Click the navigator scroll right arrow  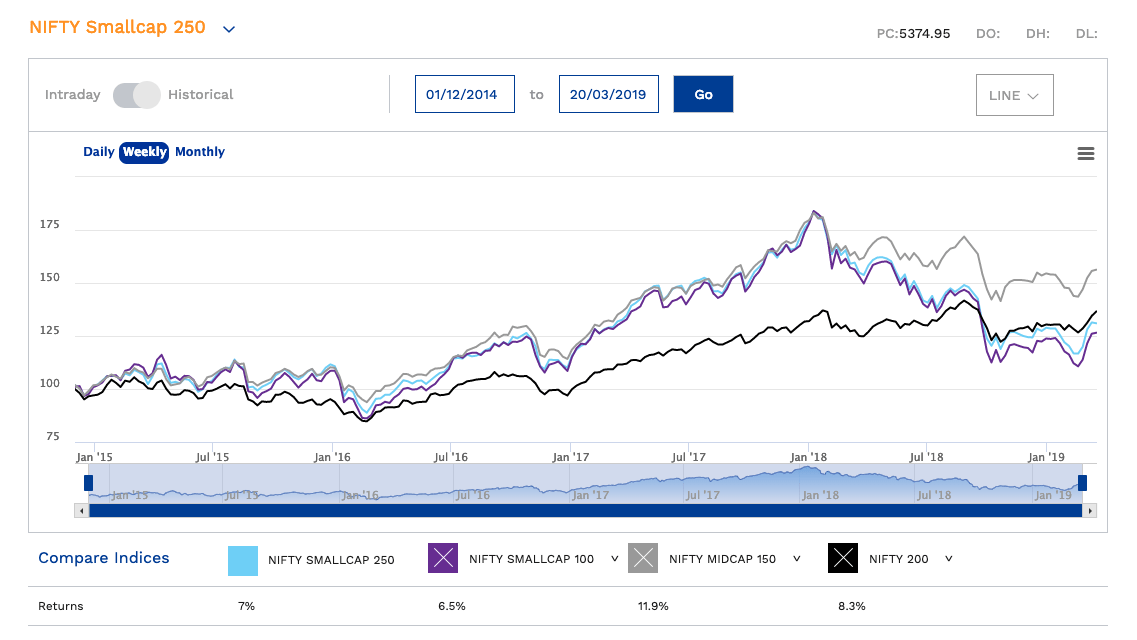[1090, 511]
